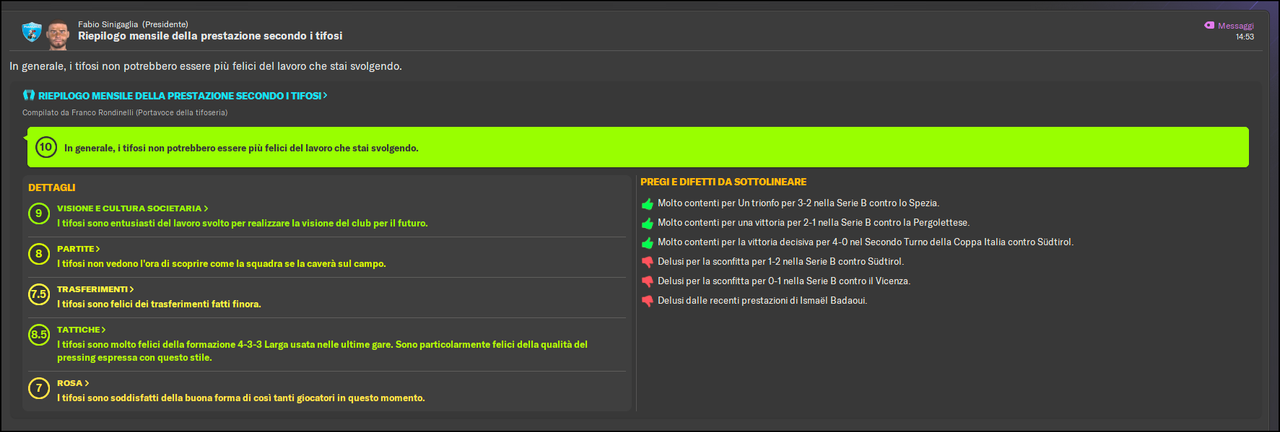Click the 8.5 rating circle for Tattiche
Image resolution: width=1280 pixels, height=432 pixels.
(x=39, y=335)
